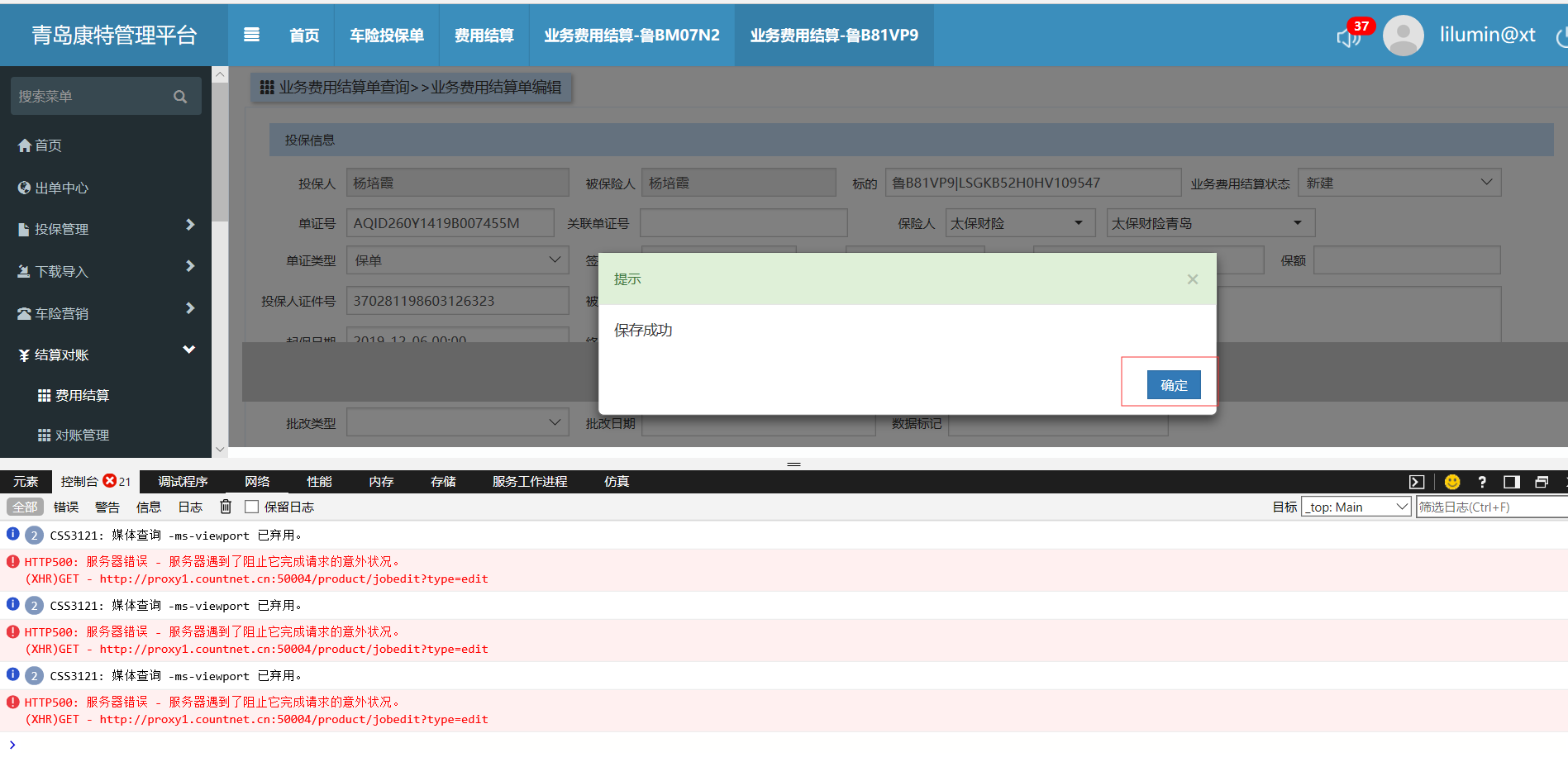
Task: Click the hamburger menu toggle icon
Action: pos(251,35)
